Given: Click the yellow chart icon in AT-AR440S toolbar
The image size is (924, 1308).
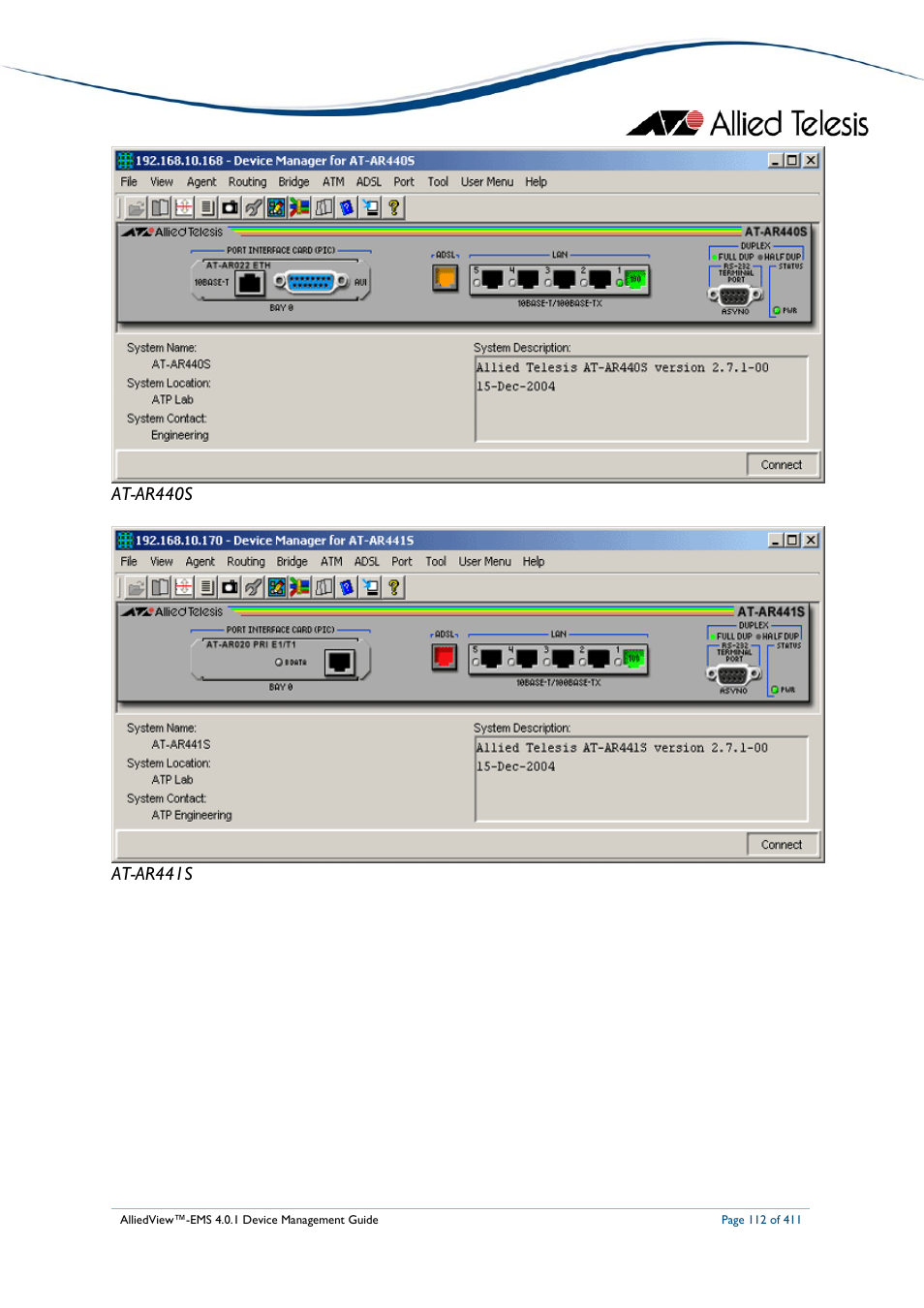Looking at the screenshot, I should (276, 207).
